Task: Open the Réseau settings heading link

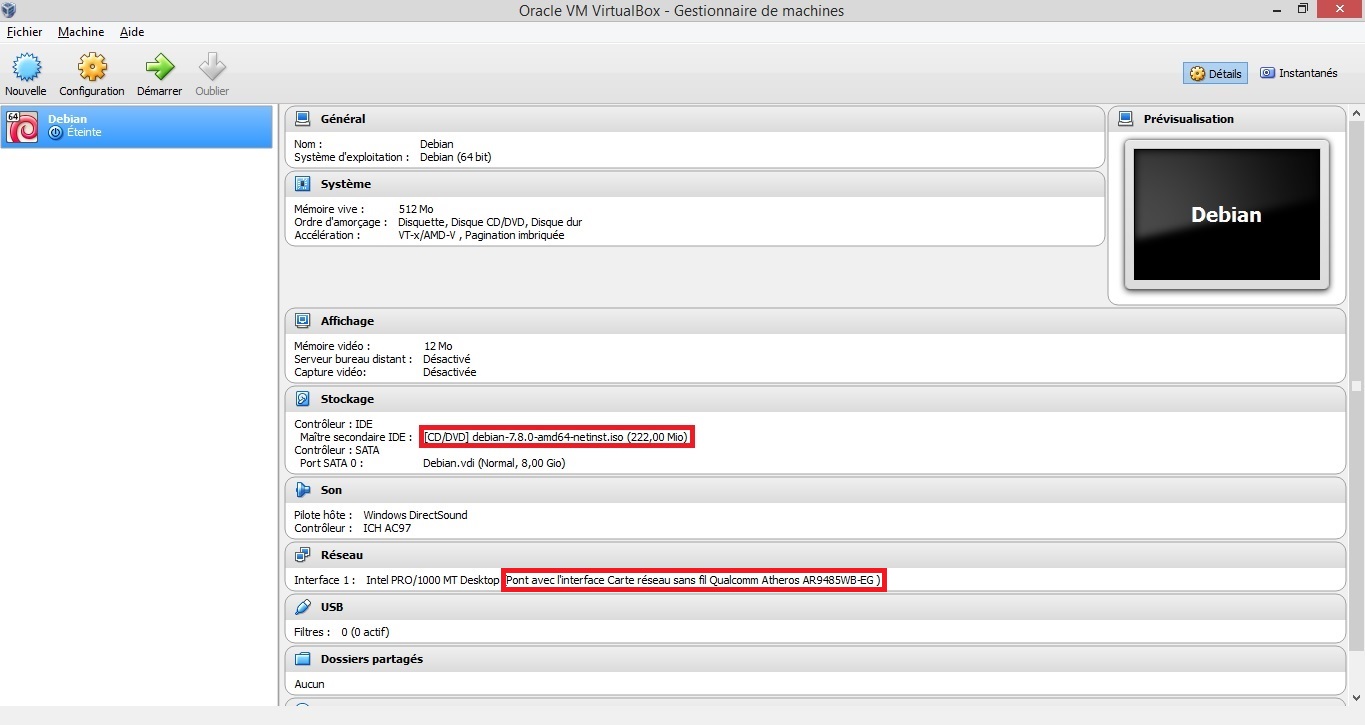Action: pyautogui.click(x=342, y=555)
